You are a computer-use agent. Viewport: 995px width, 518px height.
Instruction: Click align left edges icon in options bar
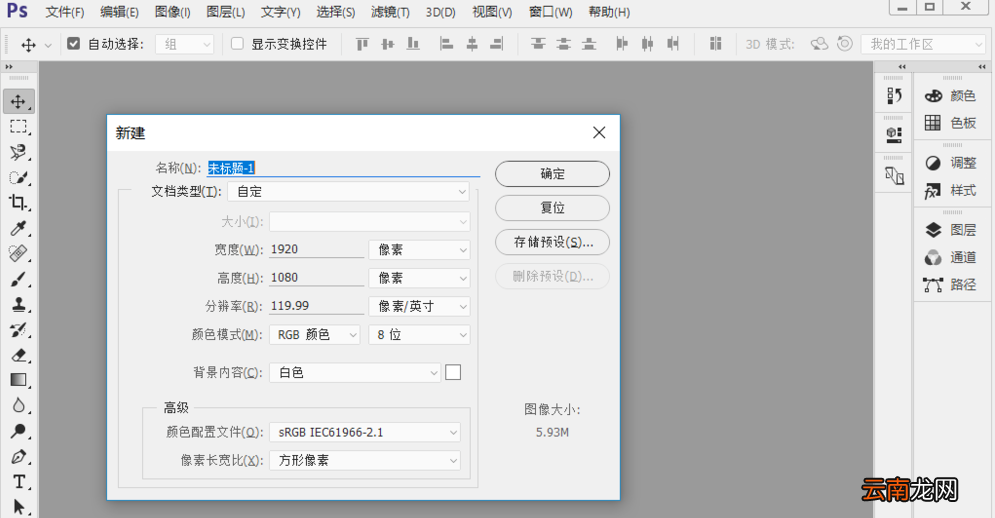pos(447,44)
